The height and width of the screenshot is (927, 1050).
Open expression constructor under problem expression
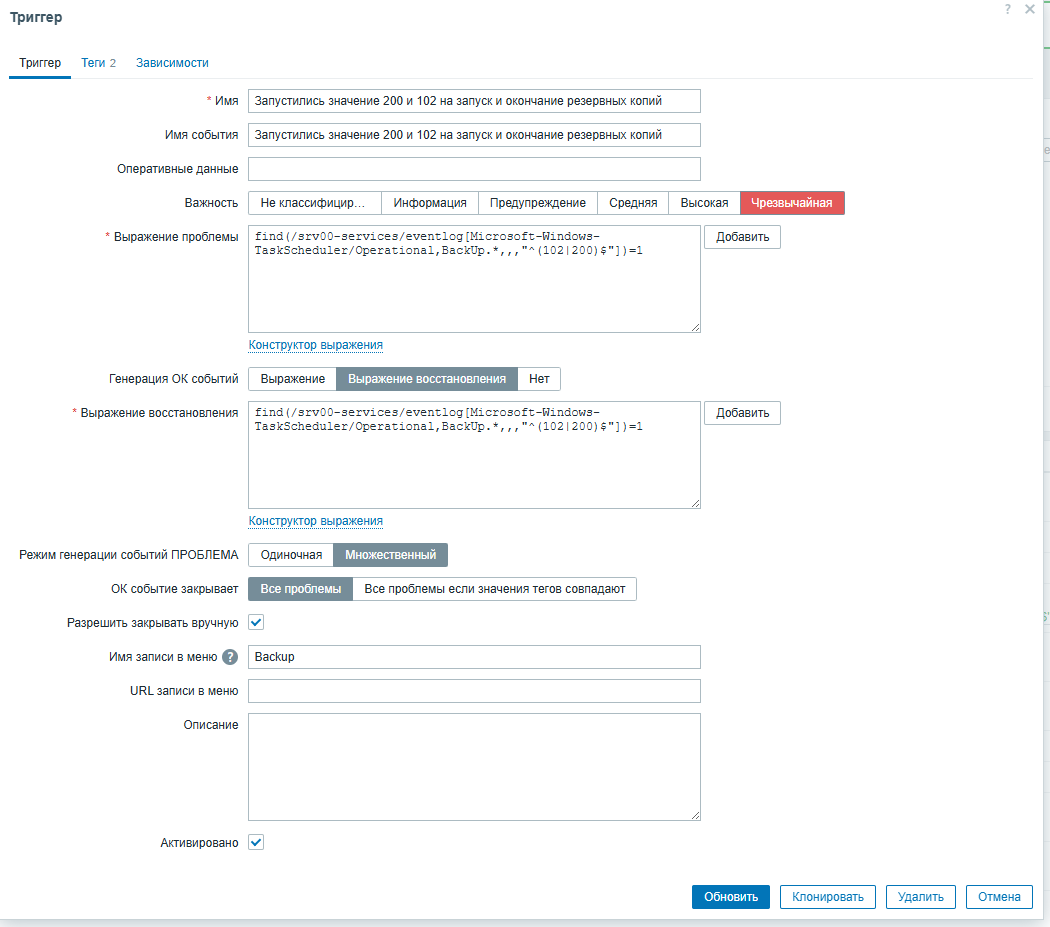tap(315, 345)
